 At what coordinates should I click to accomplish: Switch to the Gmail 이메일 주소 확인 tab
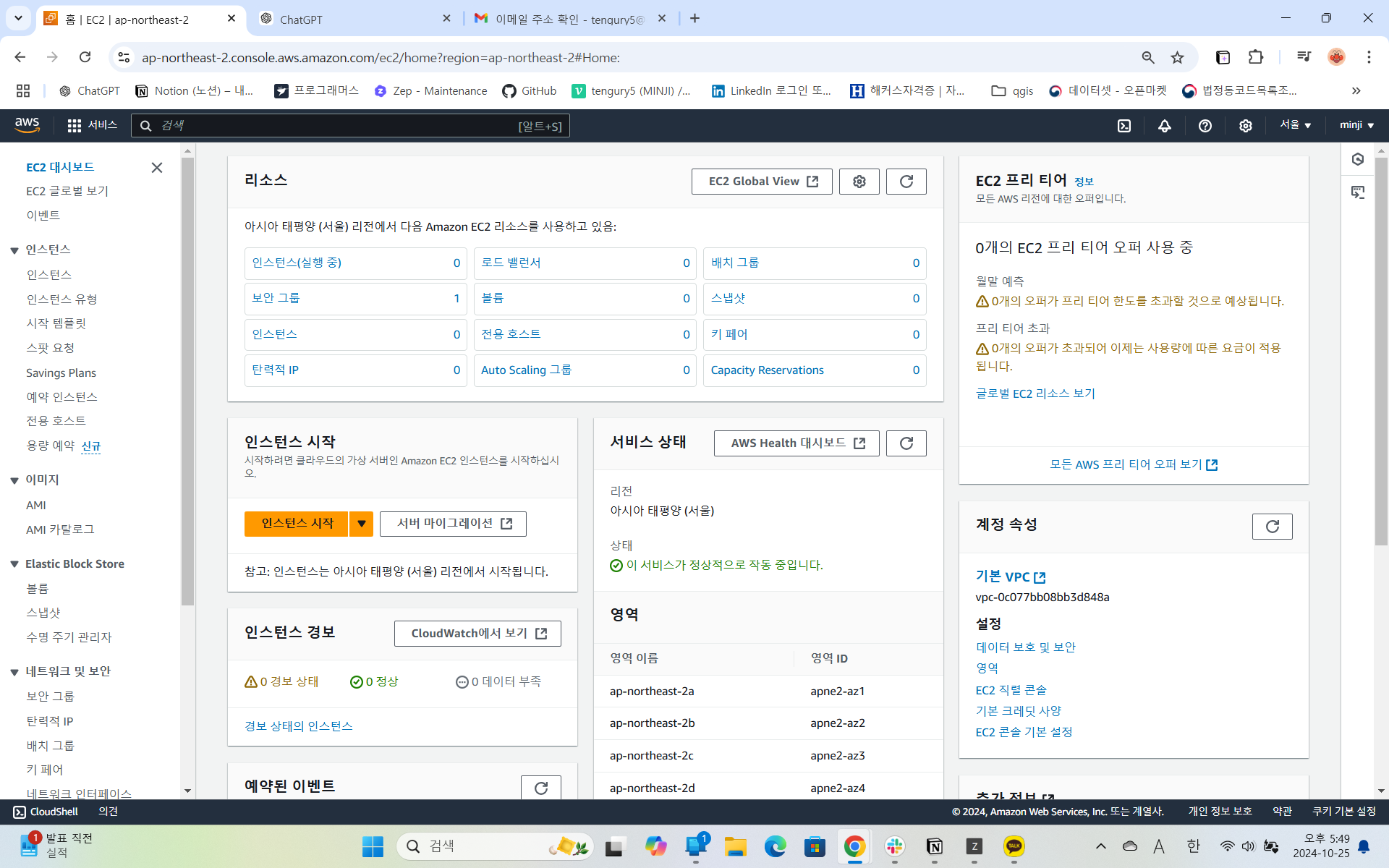[x=571, y=19]
